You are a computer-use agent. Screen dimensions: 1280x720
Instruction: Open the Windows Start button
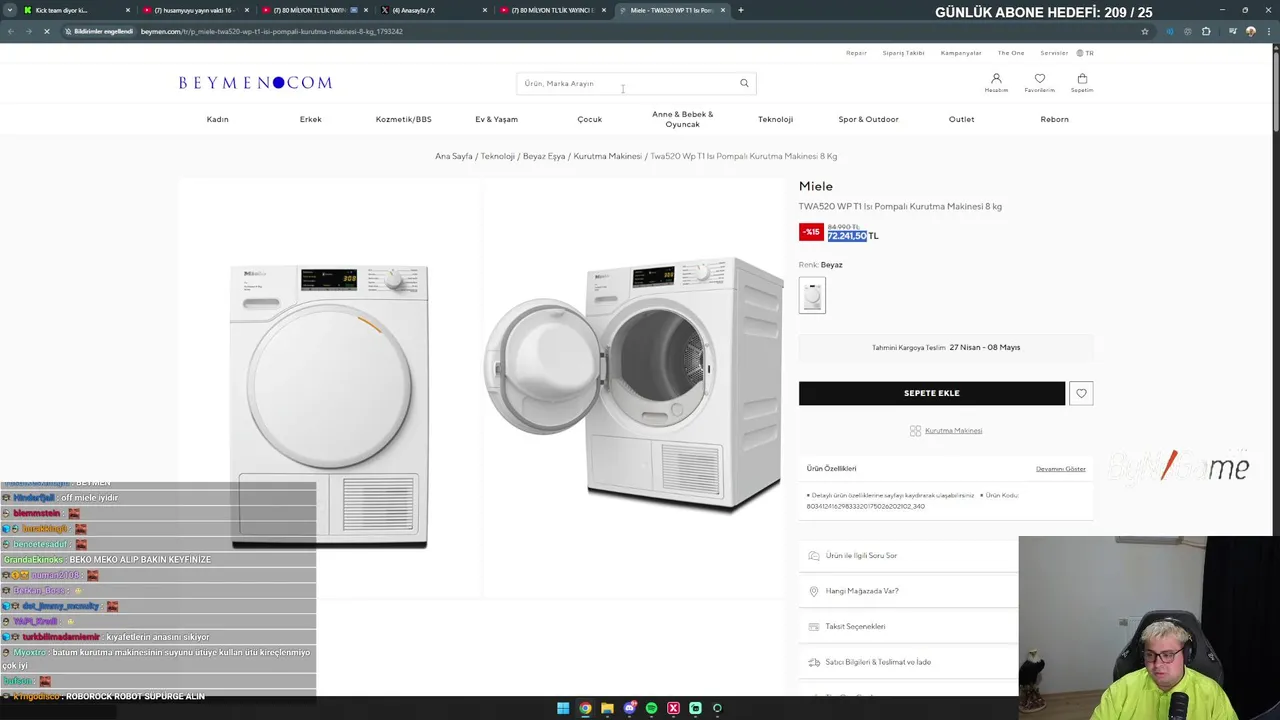[563, 708]
